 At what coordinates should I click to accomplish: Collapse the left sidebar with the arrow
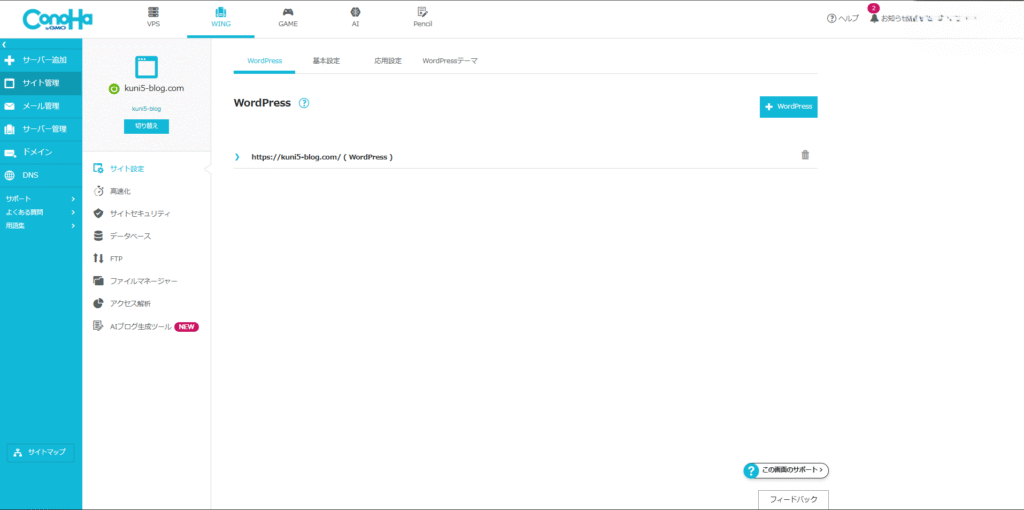[4, 44]
